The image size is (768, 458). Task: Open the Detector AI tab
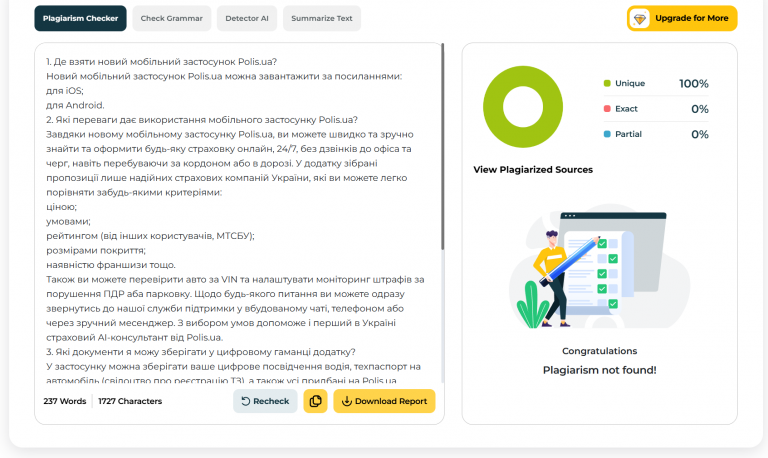247,18
